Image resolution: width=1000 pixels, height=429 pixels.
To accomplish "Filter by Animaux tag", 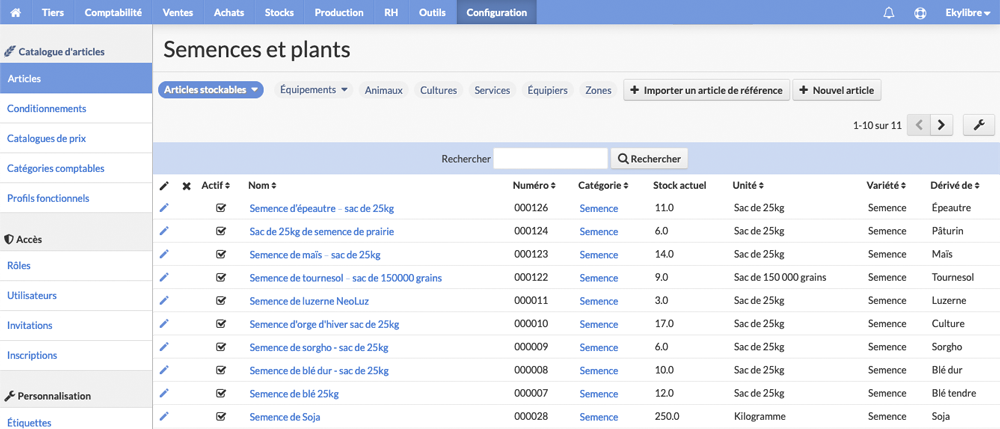I will click(383, 91).
